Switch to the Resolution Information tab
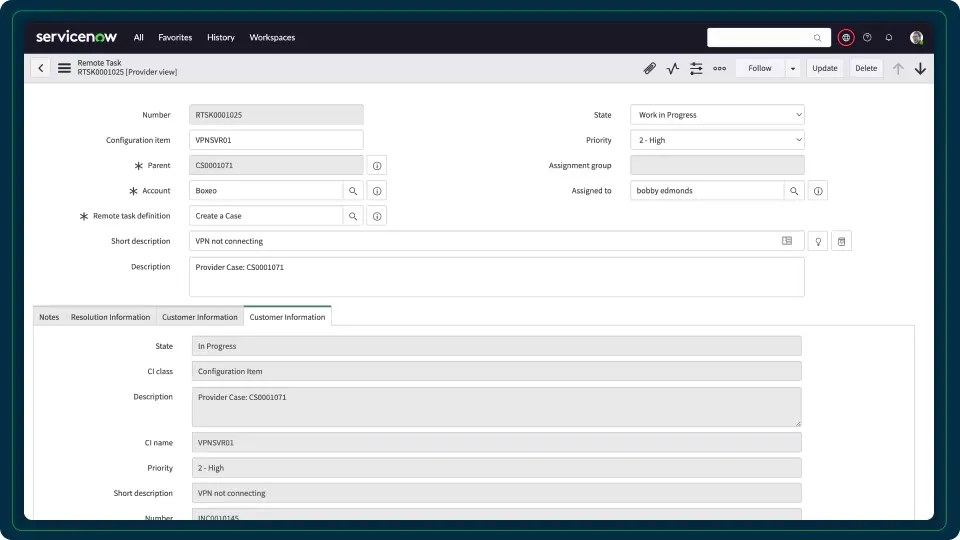The width and height of the screenshot is (960, 540). (x=110, y=317)
